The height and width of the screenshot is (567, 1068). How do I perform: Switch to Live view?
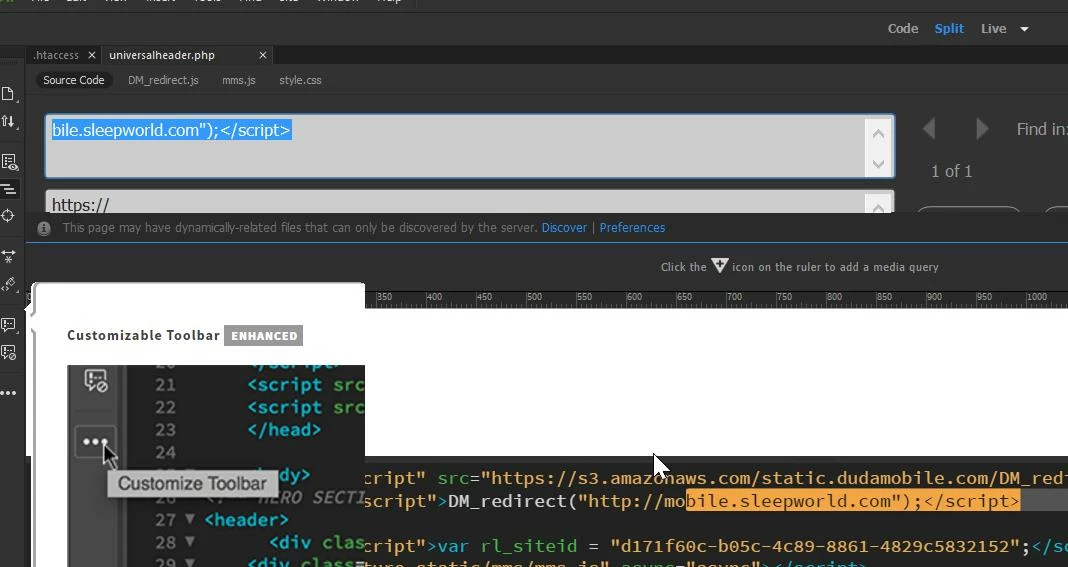(993, 29)
